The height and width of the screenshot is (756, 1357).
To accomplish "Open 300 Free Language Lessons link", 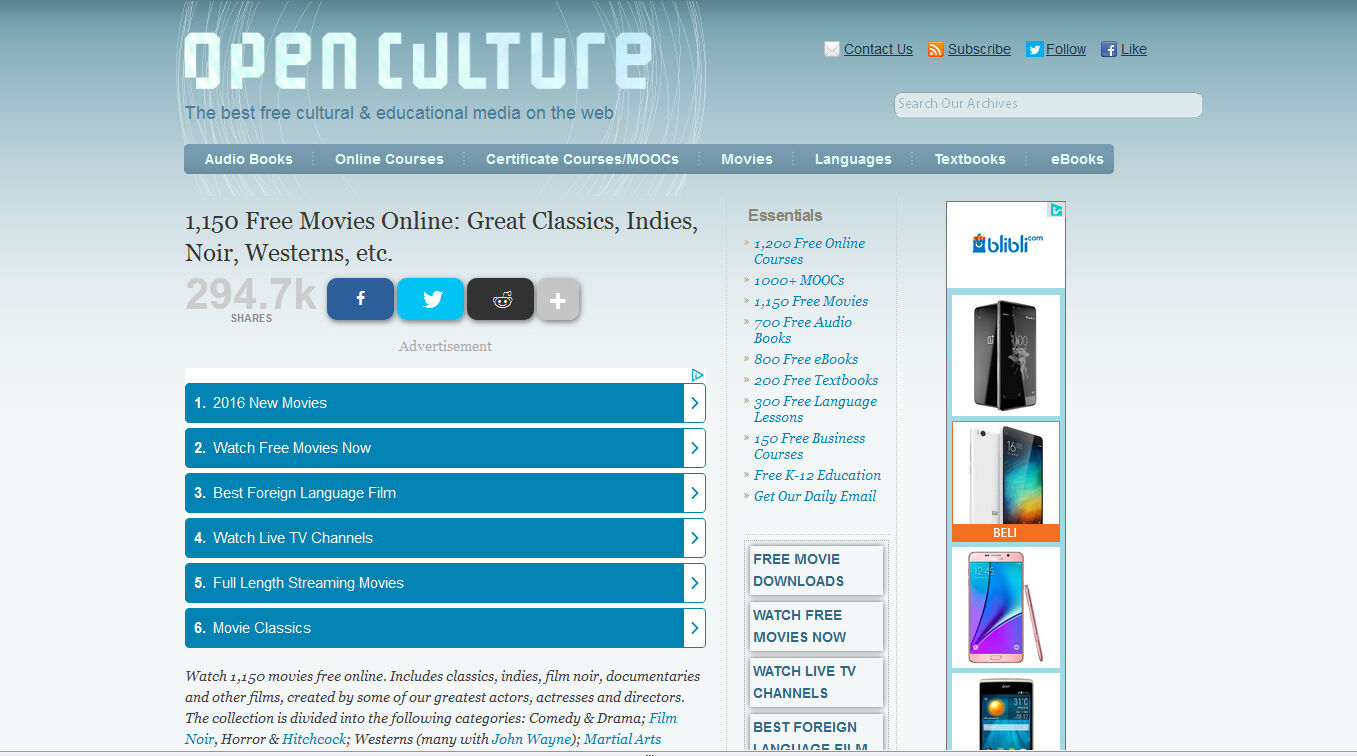I will pos(815,409).
